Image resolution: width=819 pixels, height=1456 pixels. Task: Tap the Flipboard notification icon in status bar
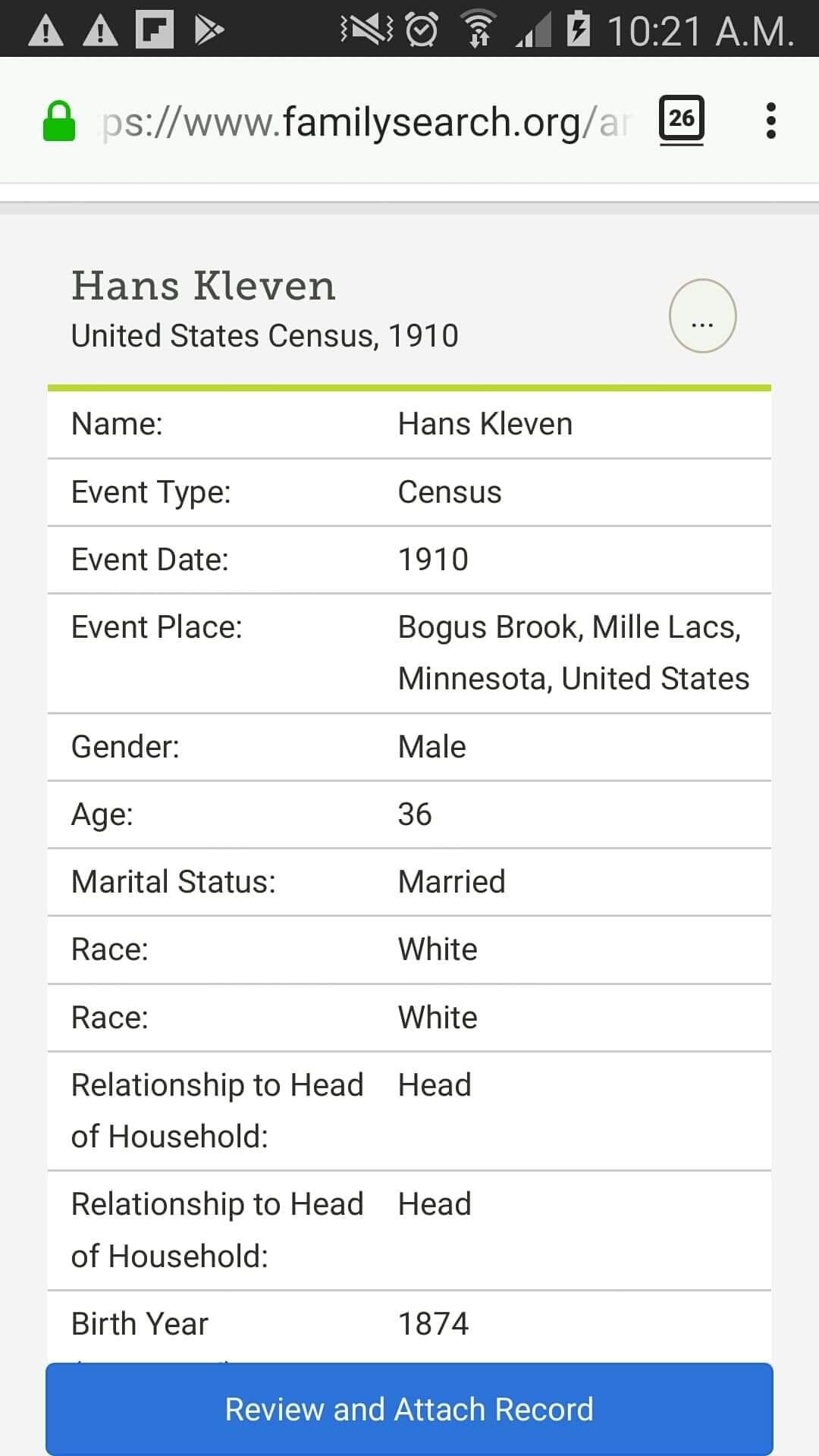pos(155,30)
